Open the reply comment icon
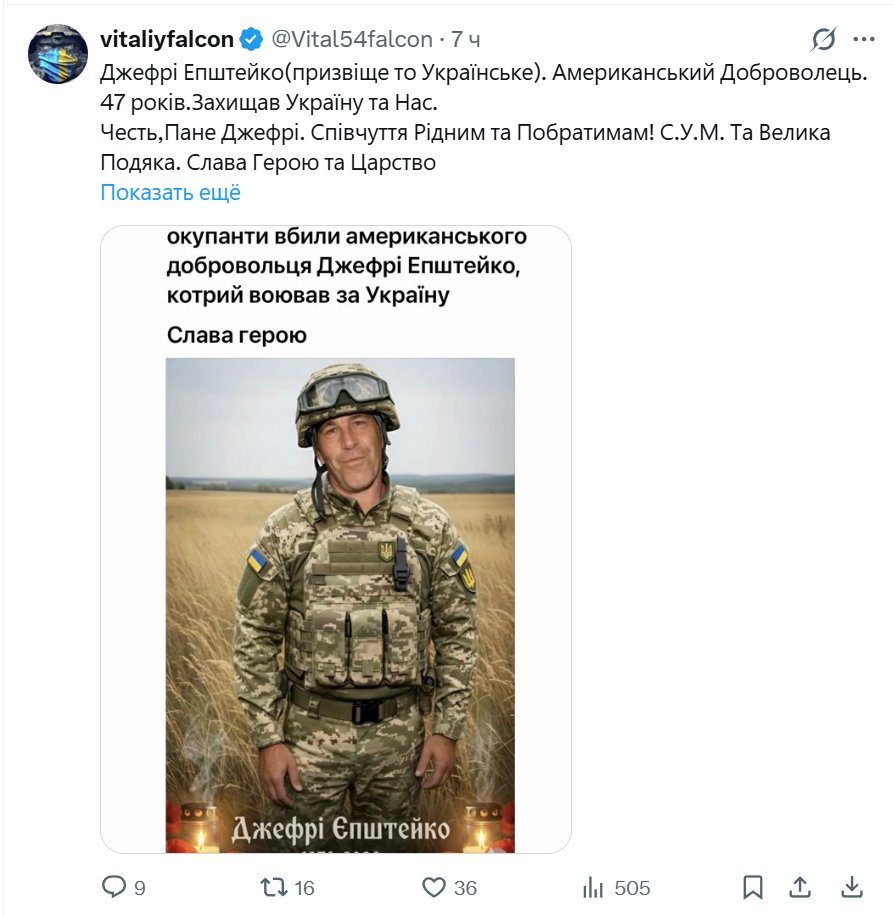This screenshot has height=917, width=893. [114, 887]
